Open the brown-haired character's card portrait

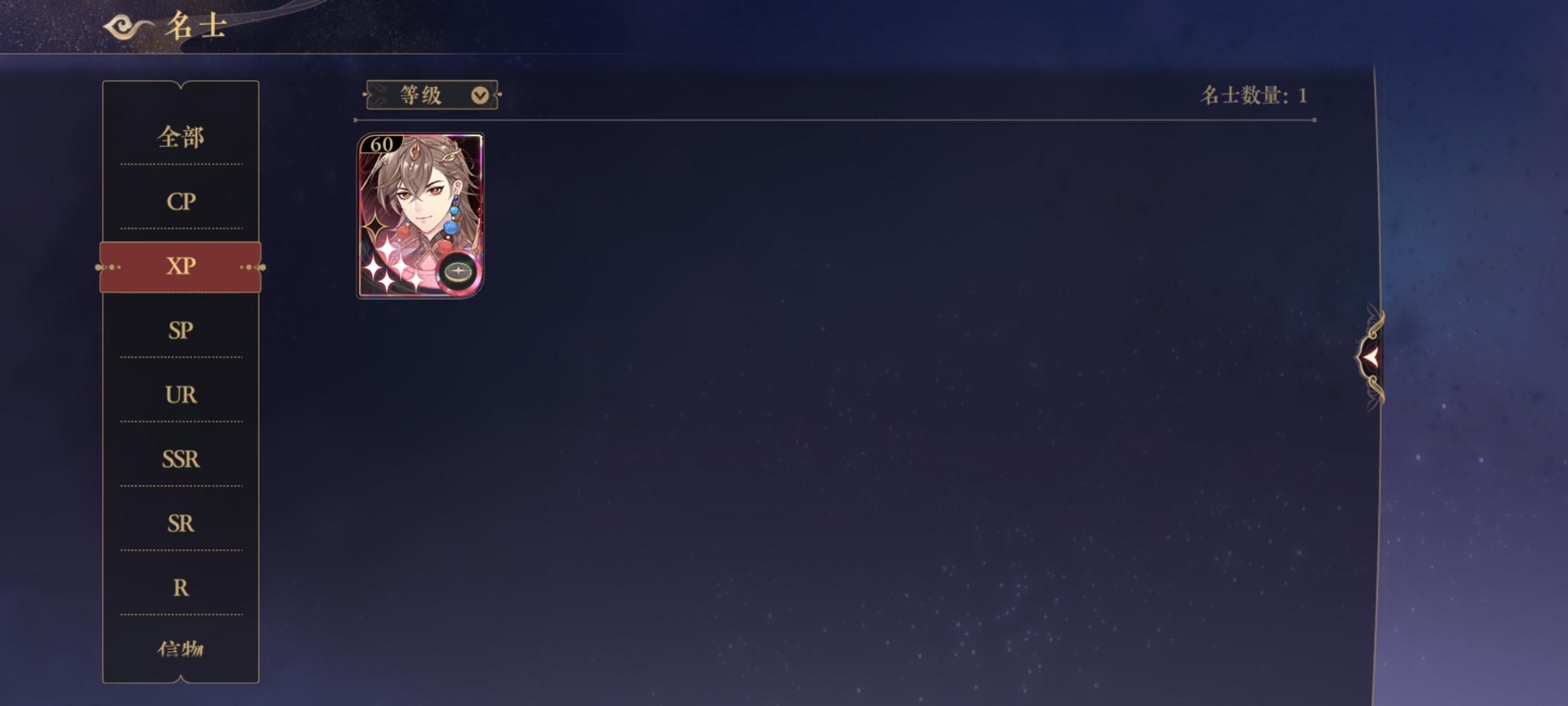click(420, 216)
